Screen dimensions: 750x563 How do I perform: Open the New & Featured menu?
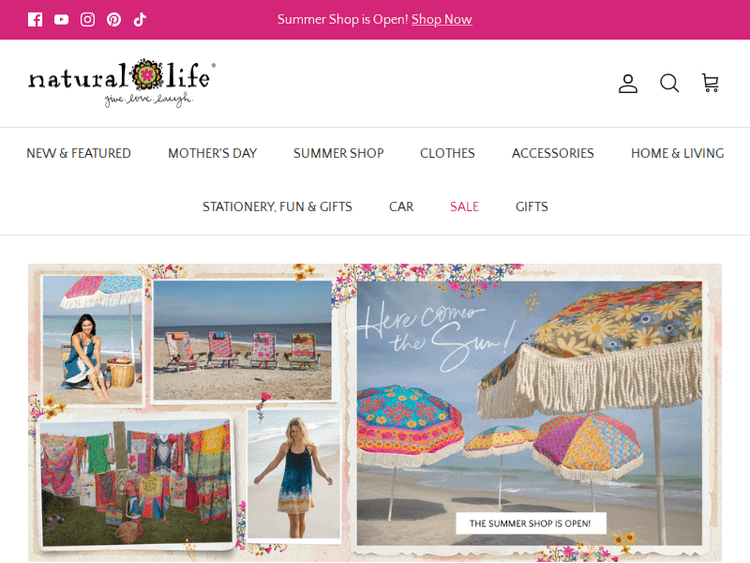pyautogui.click(x=78, y=154)
